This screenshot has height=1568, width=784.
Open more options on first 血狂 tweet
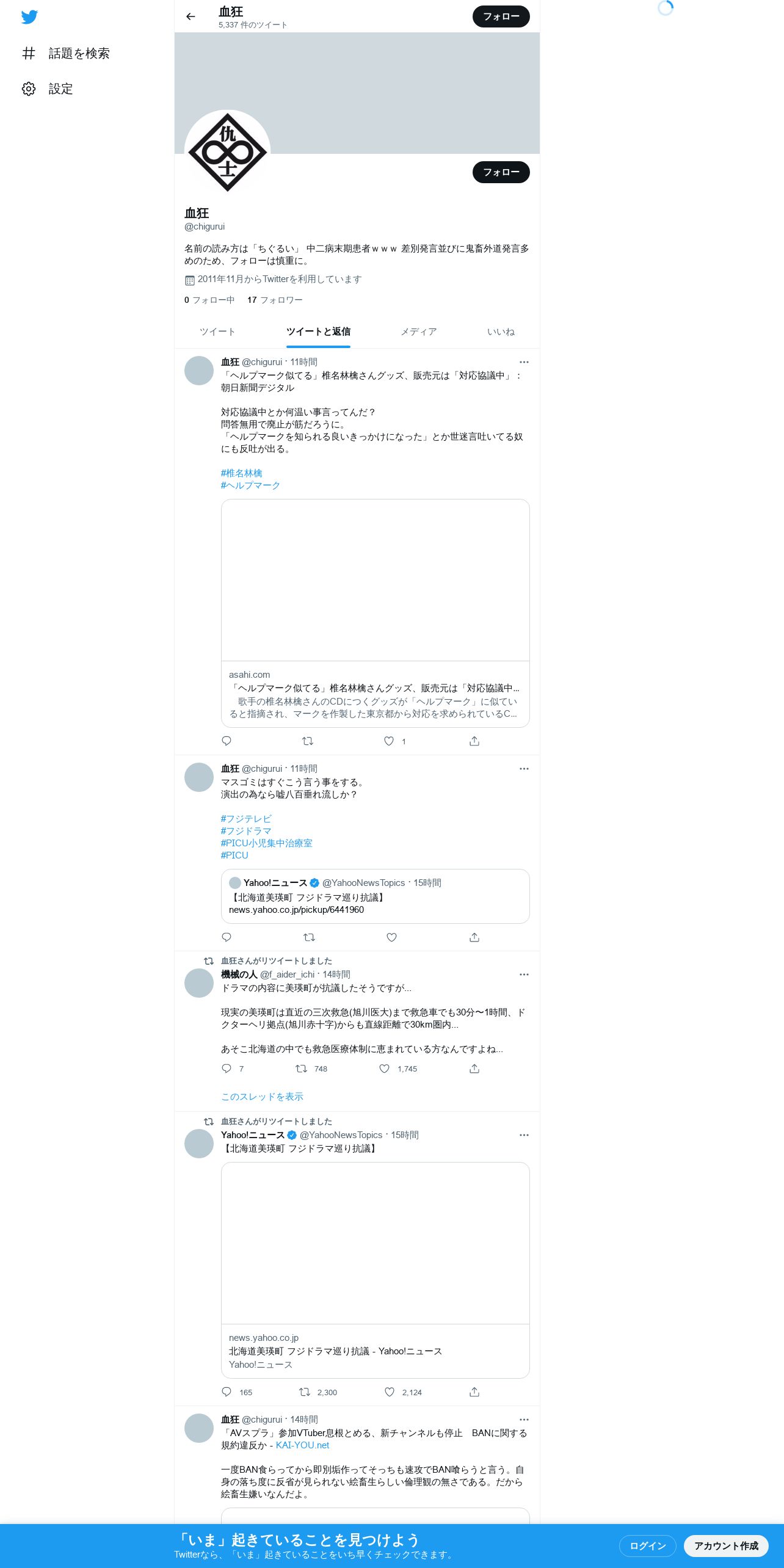(524, 362)
